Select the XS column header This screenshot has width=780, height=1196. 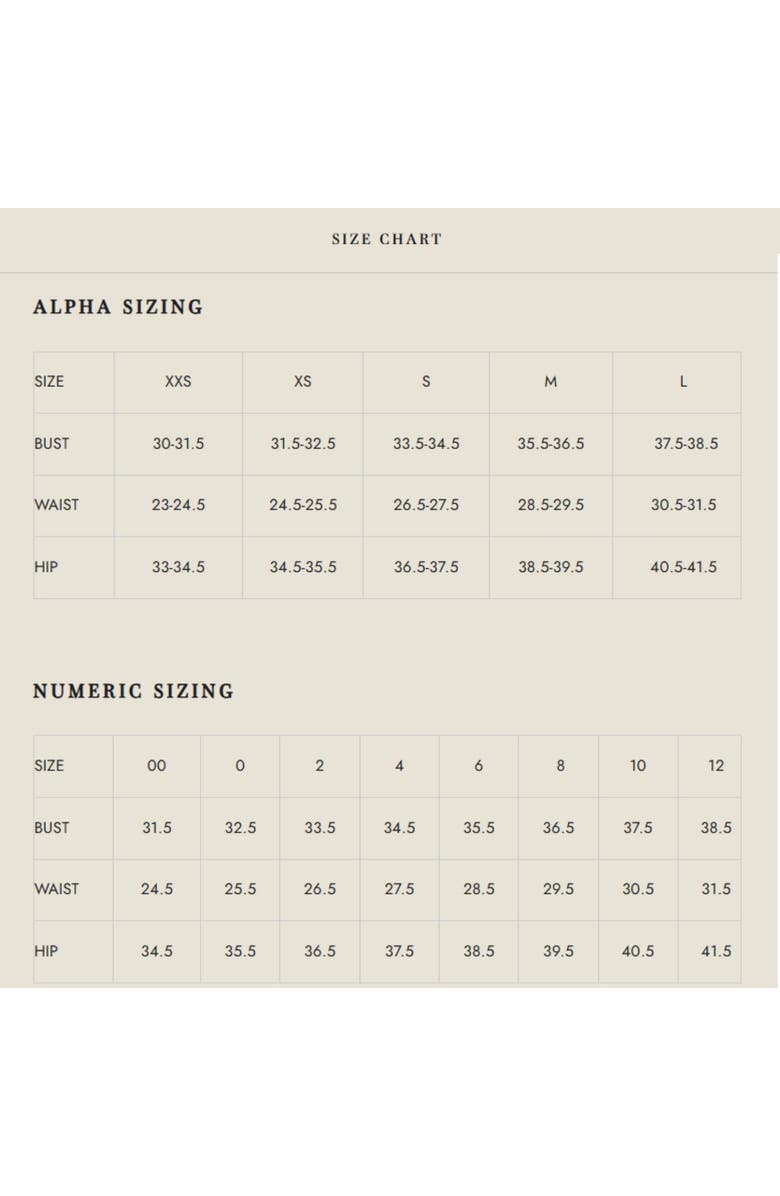click(303, 381)
